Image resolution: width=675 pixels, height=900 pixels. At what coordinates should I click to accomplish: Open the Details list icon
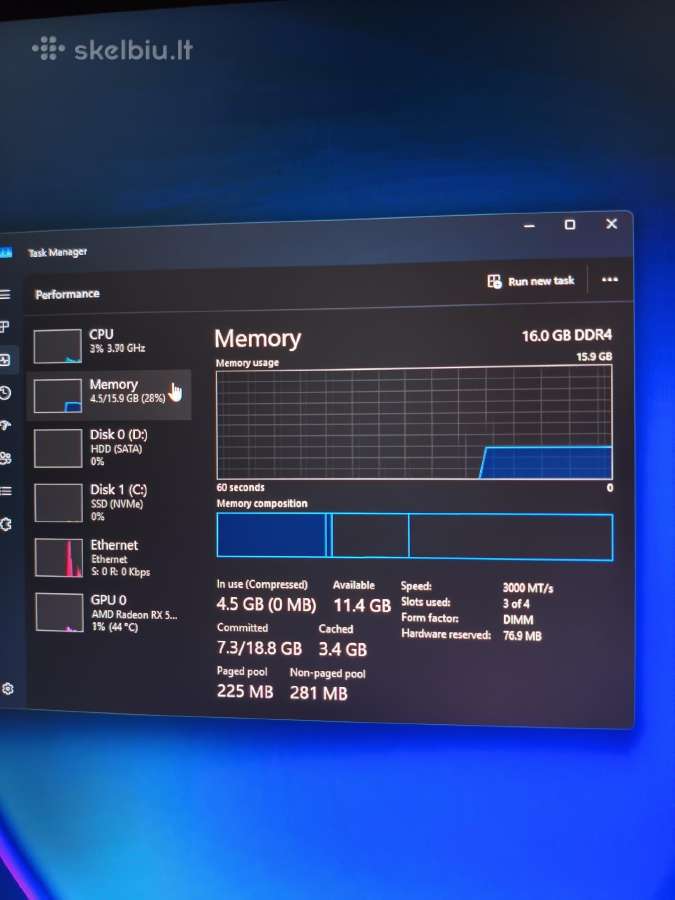[x=6, y=491]
